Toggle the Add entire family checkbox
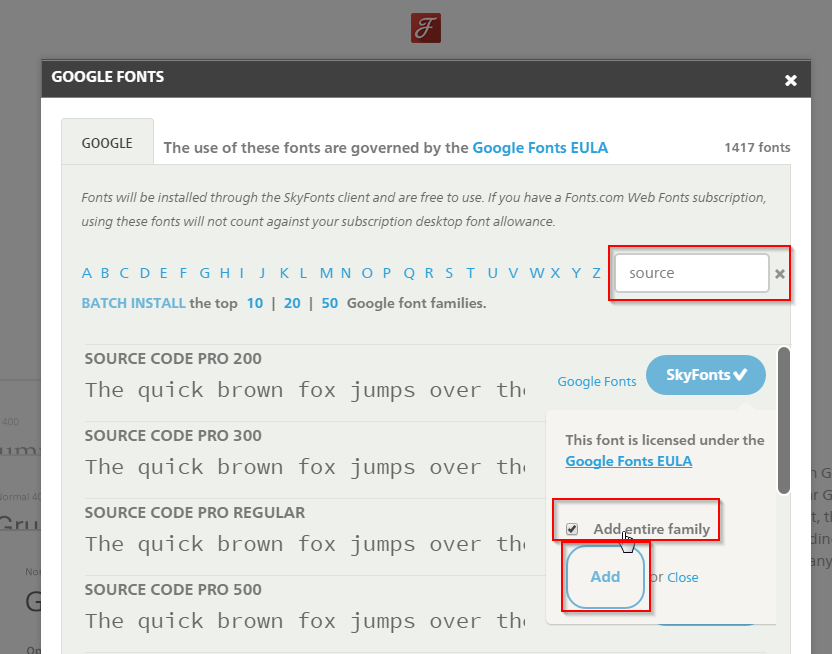The height and width of the screenshot is (654, 832). click(572, 528)
